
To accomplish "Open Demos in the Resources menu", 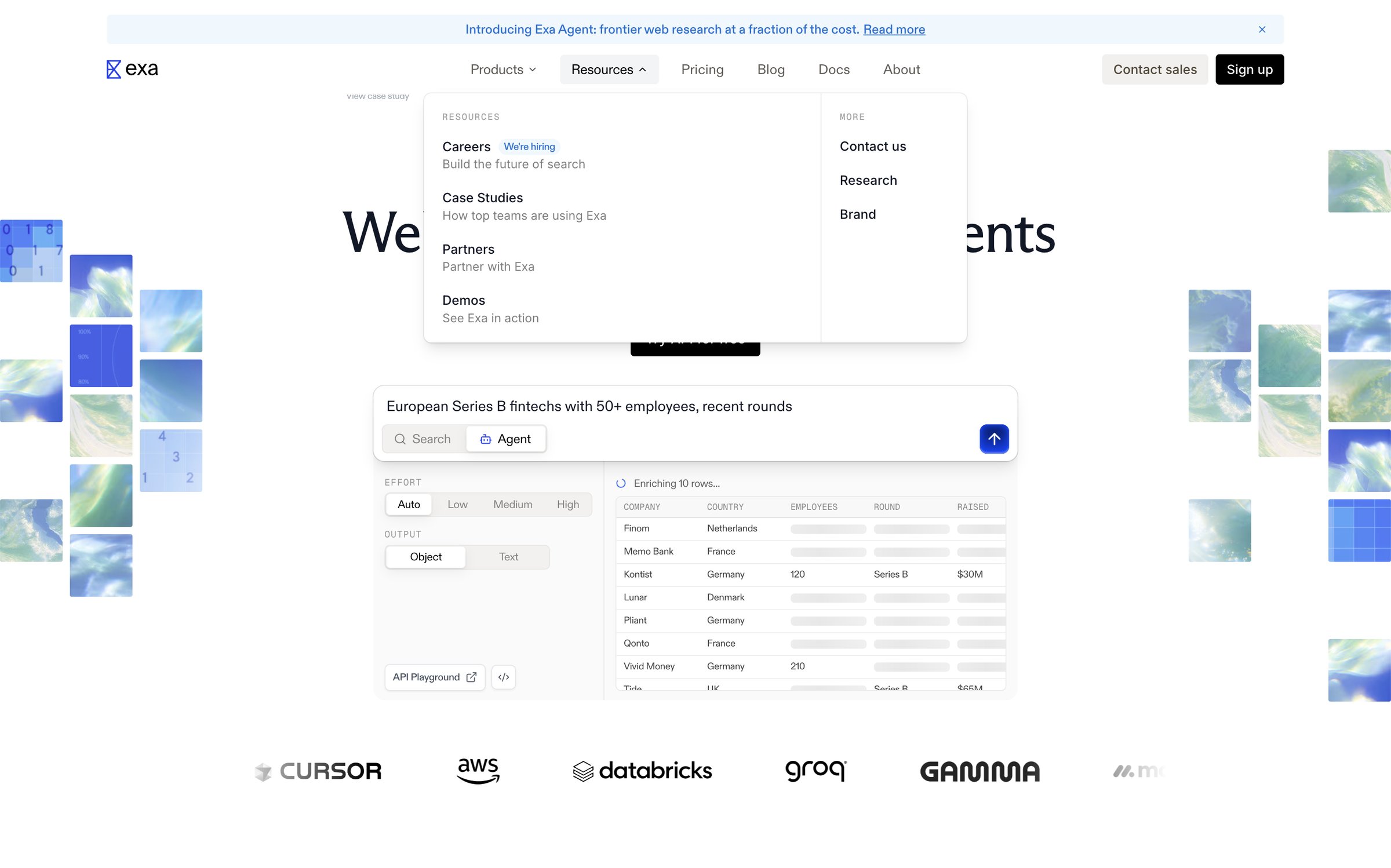I will 490,309.
